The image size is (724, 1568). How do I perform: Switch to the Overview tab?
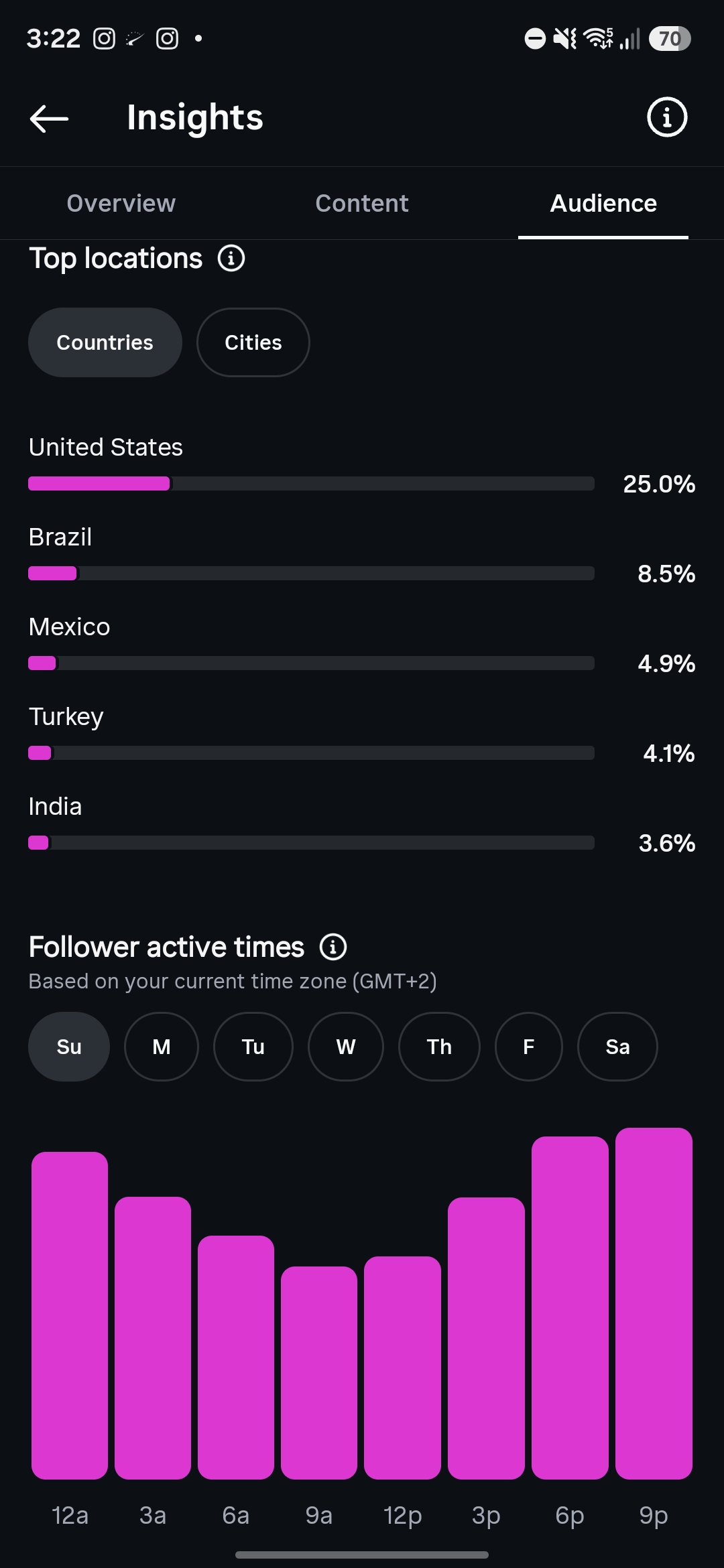coord(121,203)
